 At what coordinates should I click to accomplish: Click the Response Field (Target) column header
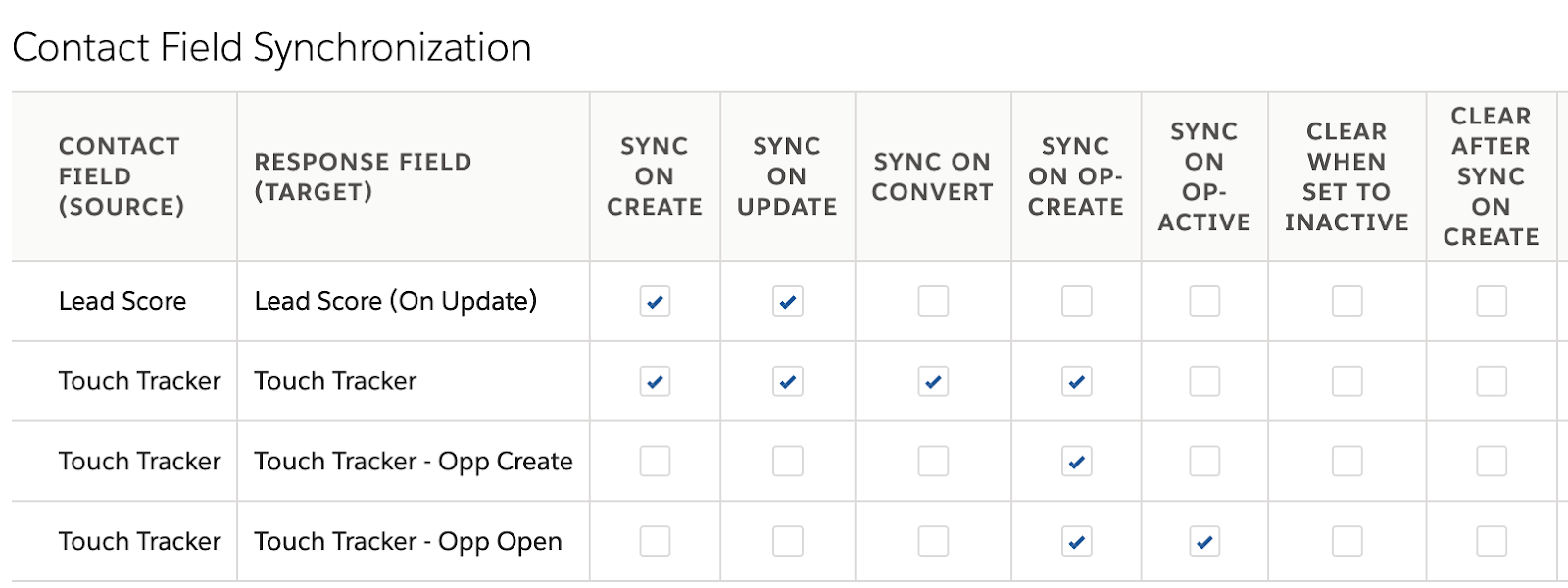363,176
